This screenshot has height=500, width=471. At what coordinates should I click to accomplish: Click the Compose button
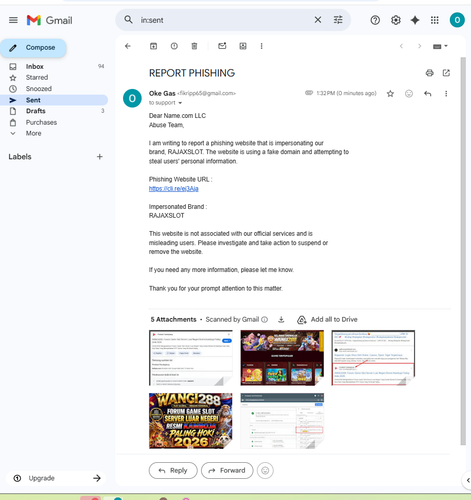point(33,48)
